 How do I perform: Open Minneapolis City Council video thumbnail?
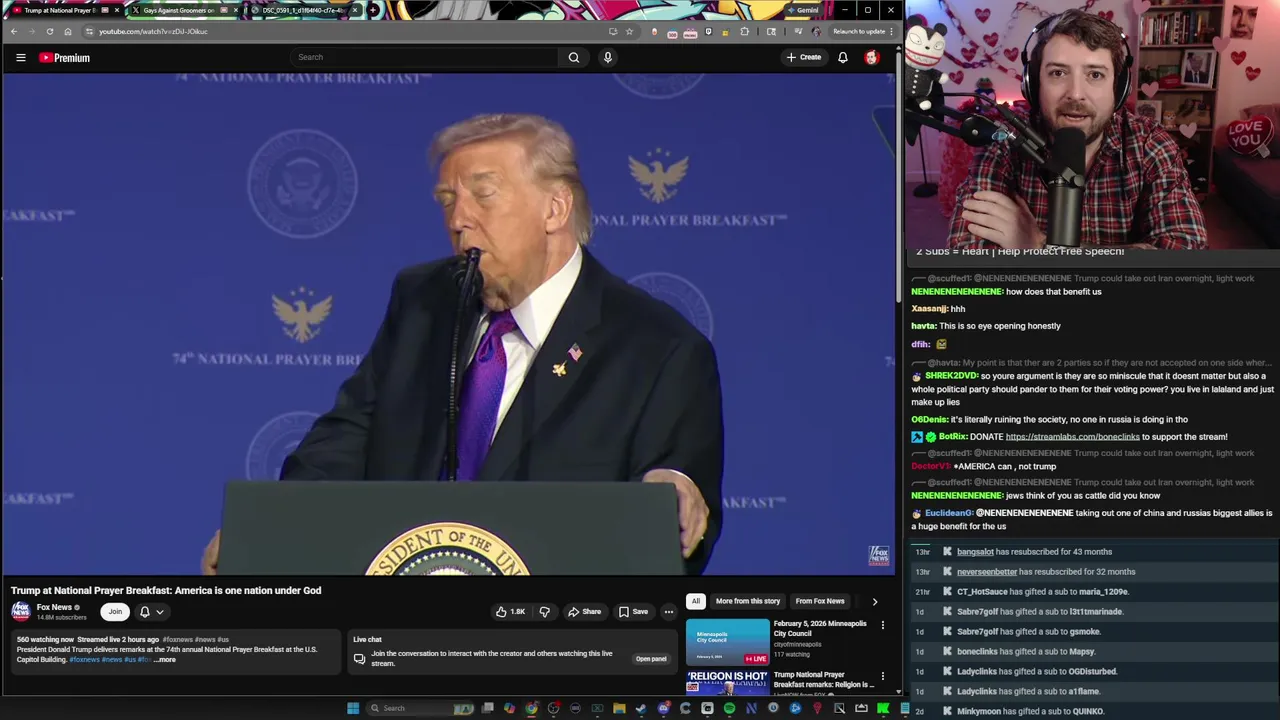(728, 642)
